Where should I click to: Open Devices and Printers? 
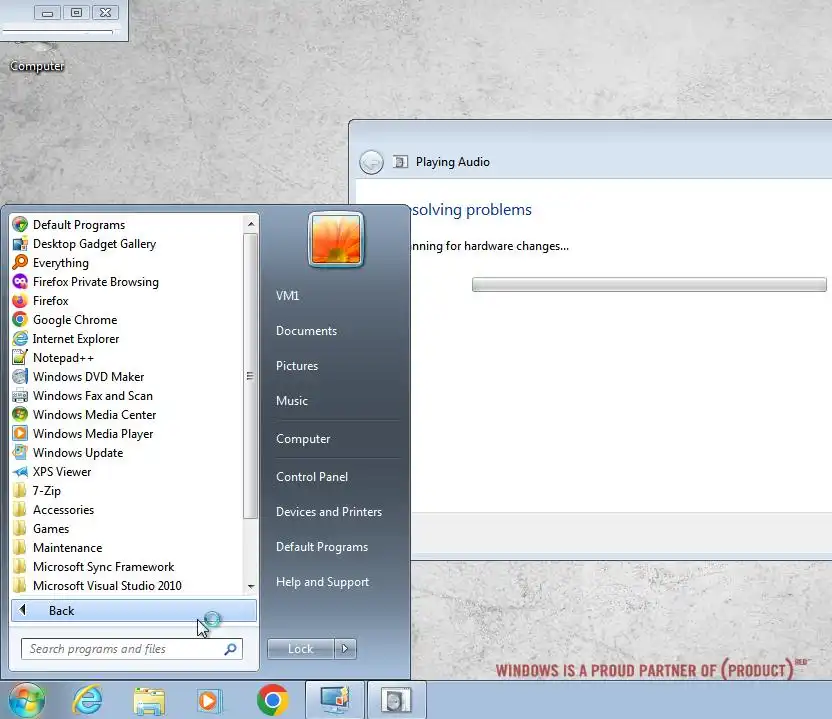328,512
